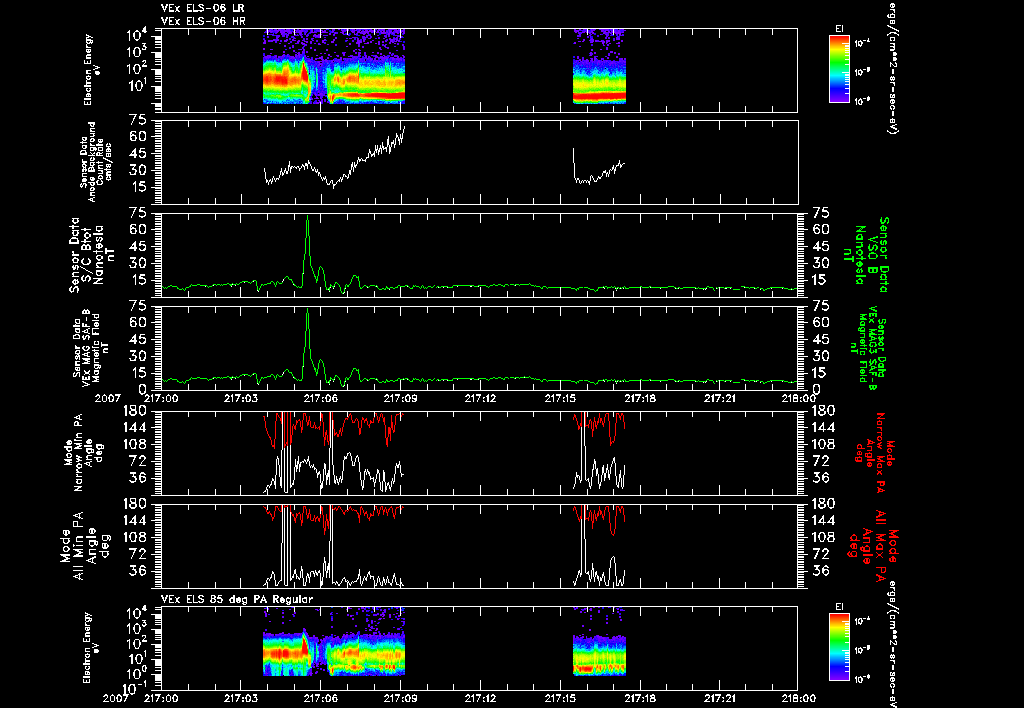Click '217:06' on the bottom time axis
The height and width of the screenshot is (708, 1024).
click(x=320, y=698)
